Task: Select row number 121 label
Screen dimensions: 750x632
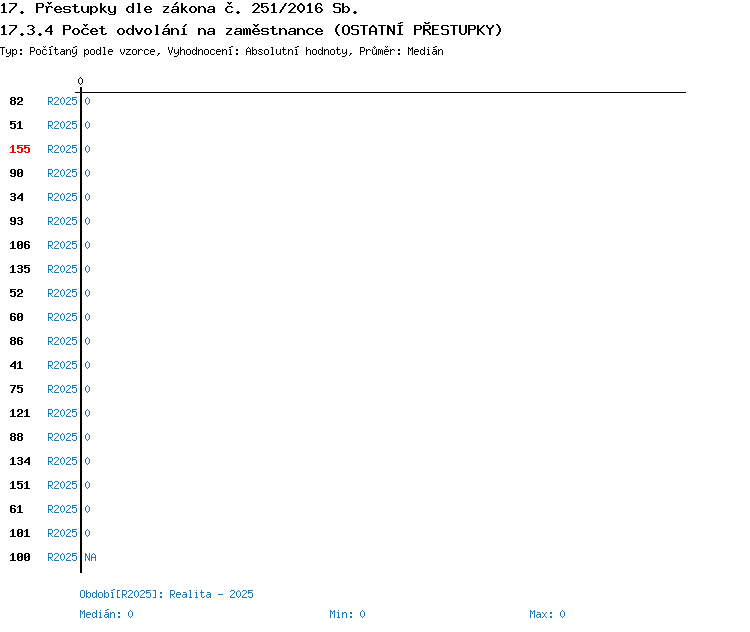Action: coord(20,413)
